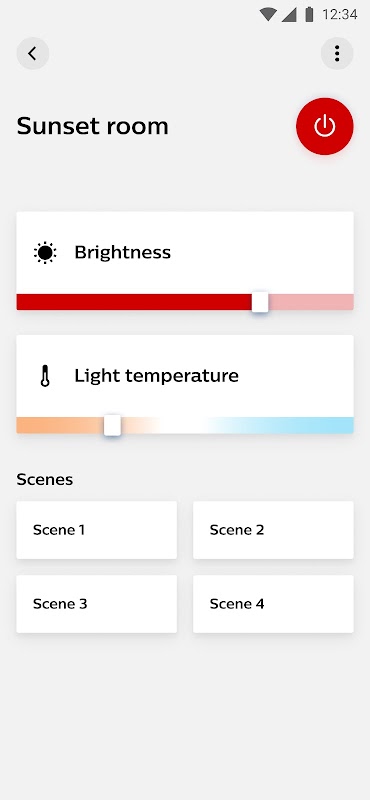
Task: Tap the Wi-Fi status icon
Action: 268,14
